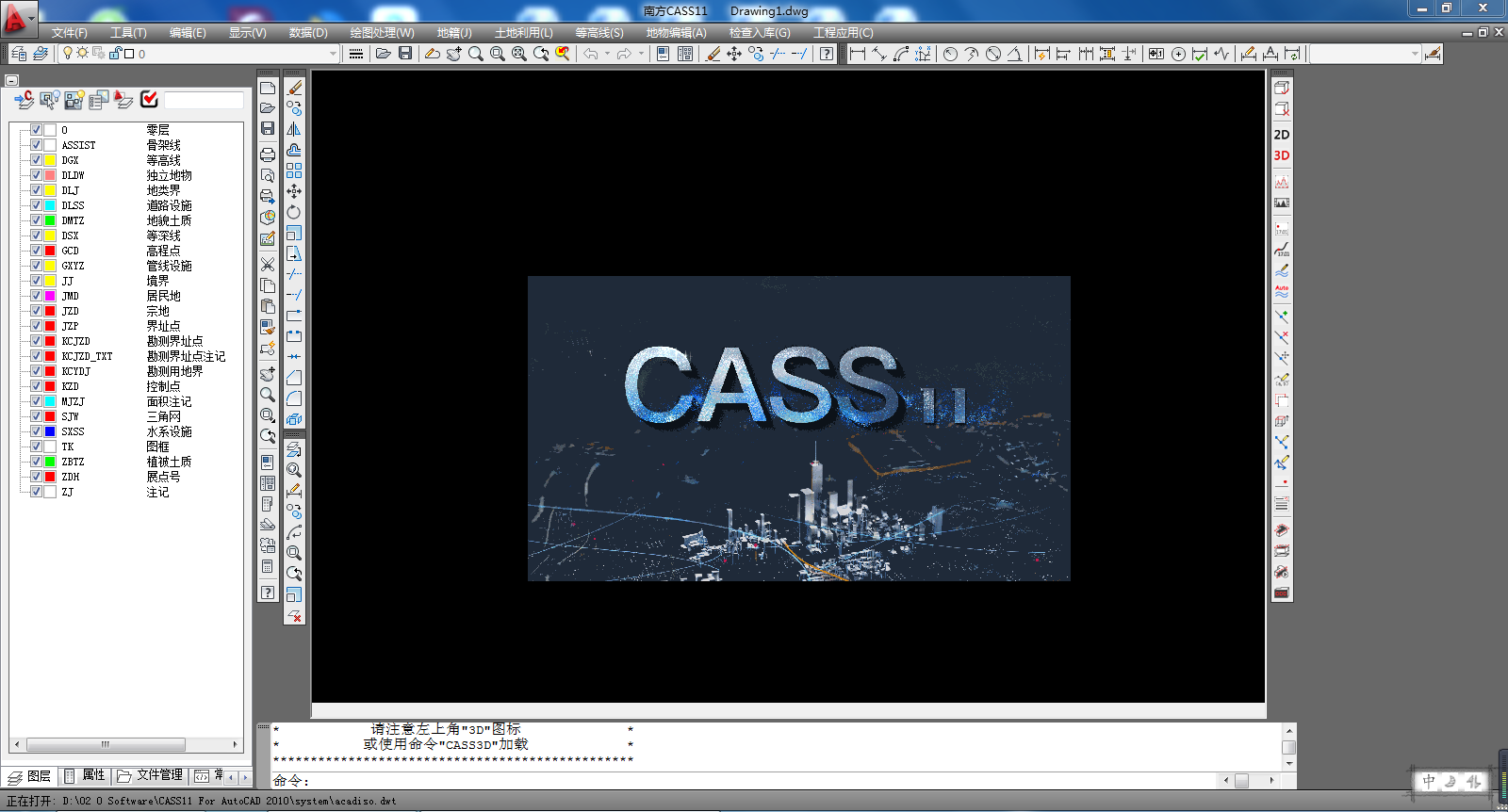Open the 工具(T) menu
1508x812 pixels.
pyautogui.click(x=128, y=33)
